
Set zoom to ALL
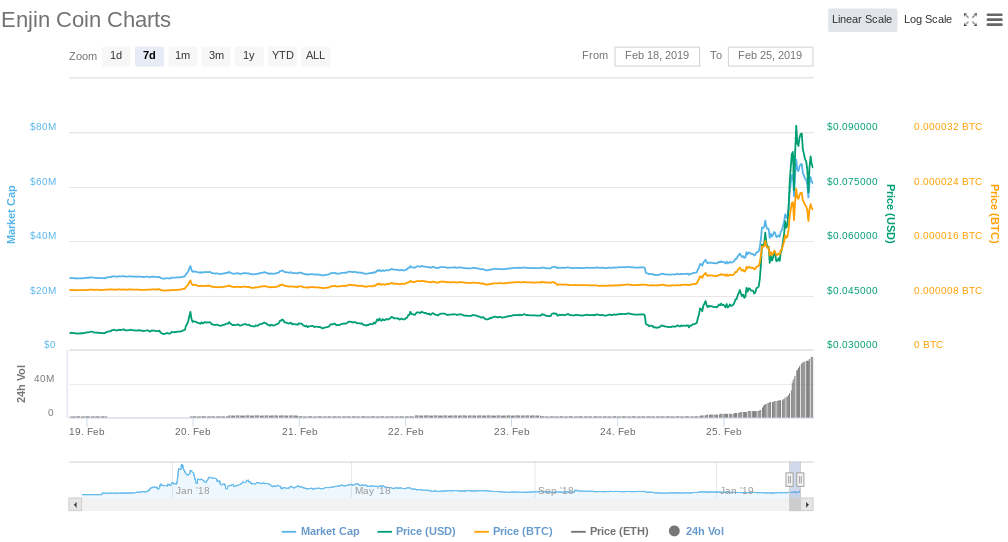[x=315, y=56]
